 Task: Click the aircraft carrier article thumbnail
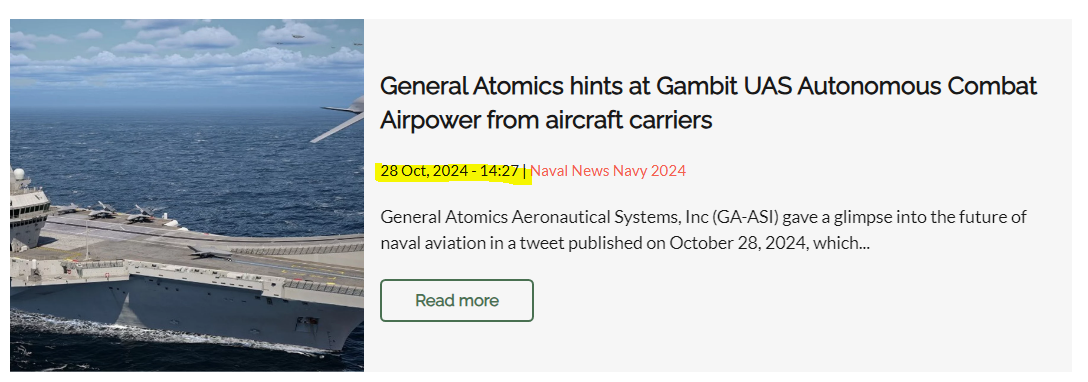pyautogui.click(x=187, y=195)
